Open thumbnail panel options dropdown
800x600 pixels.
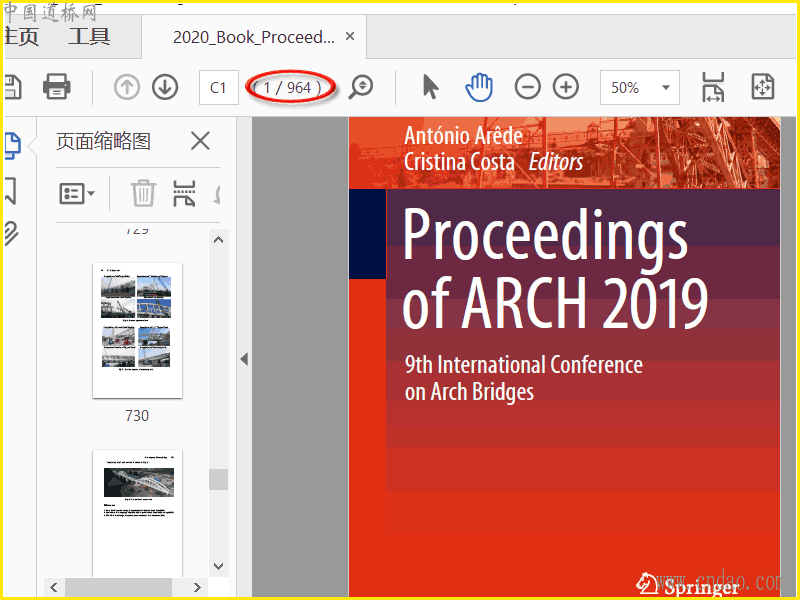pyautogui.click(x=77, y=193)
